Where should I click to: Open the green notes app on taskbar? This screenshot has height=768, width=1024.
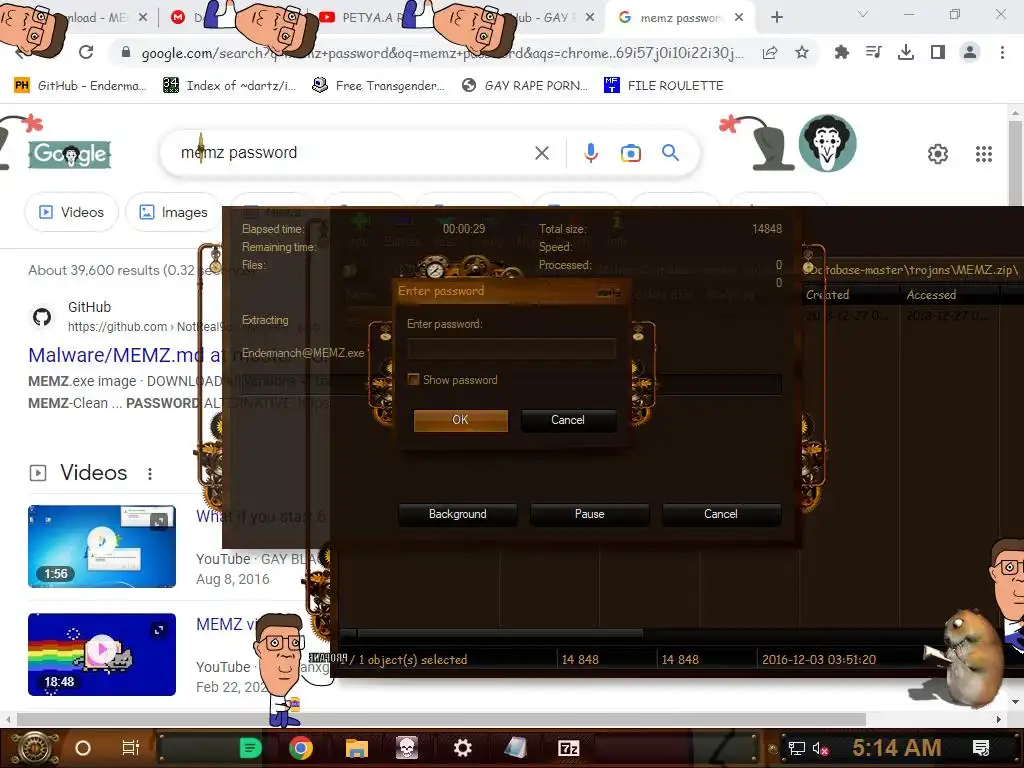[x=250, y=748]
